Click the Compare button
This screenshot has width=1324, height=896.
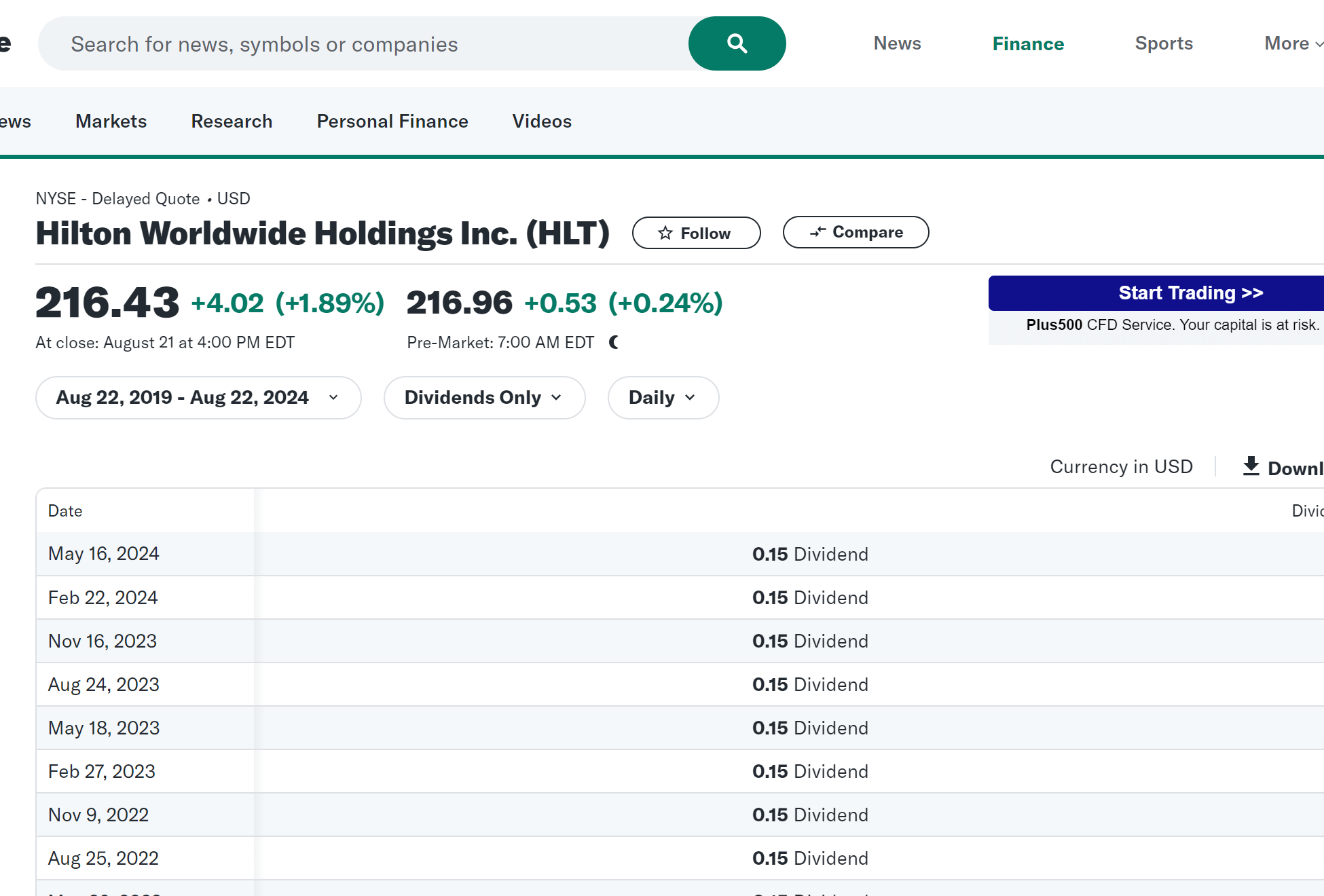pos(856,232)
